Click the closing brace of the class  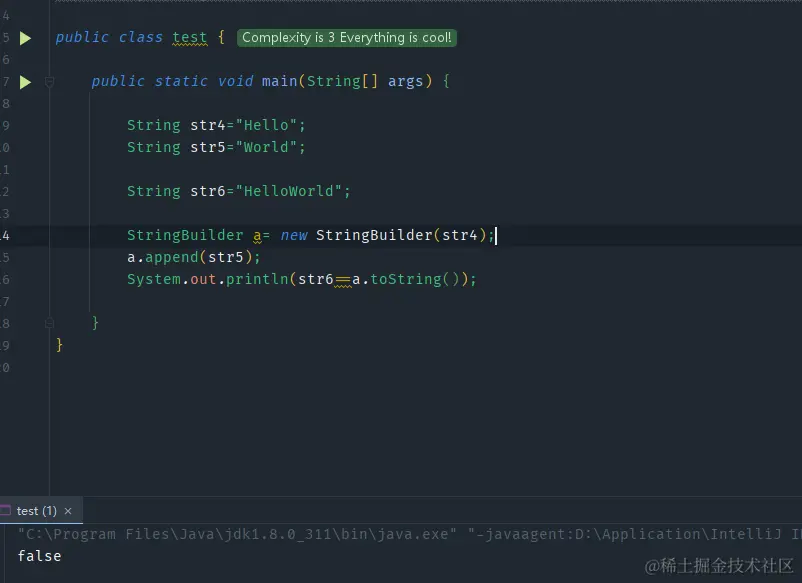coord(59,345)
